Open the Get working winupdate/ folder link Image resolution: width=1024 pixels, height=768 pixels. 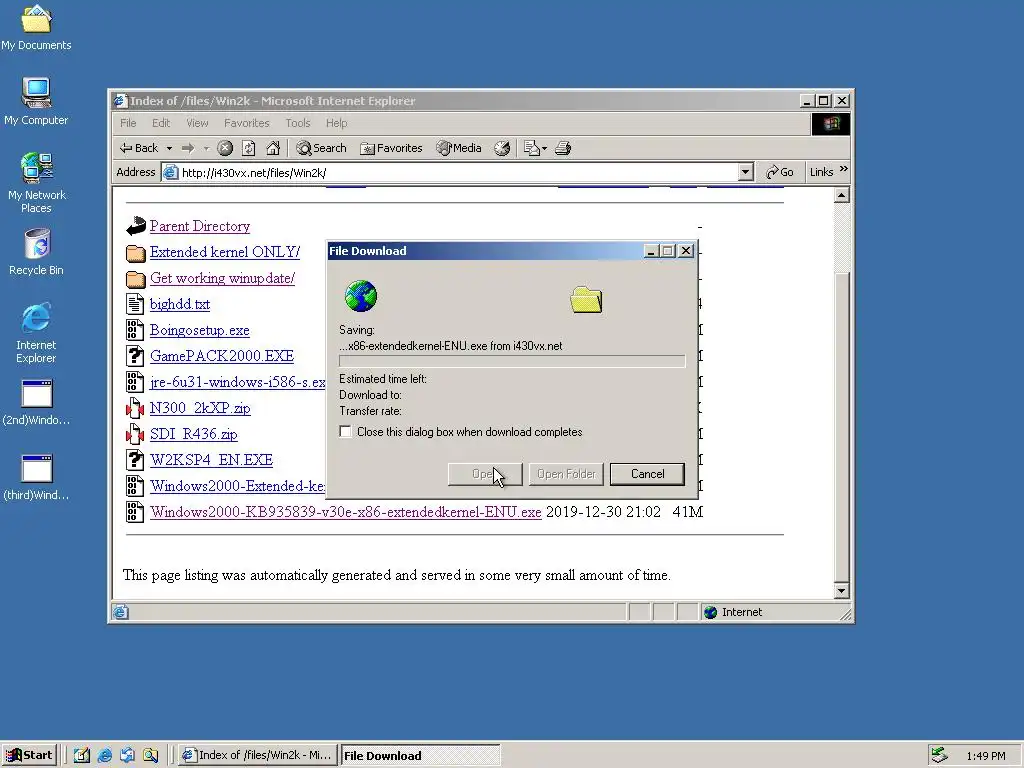point(222,278)
